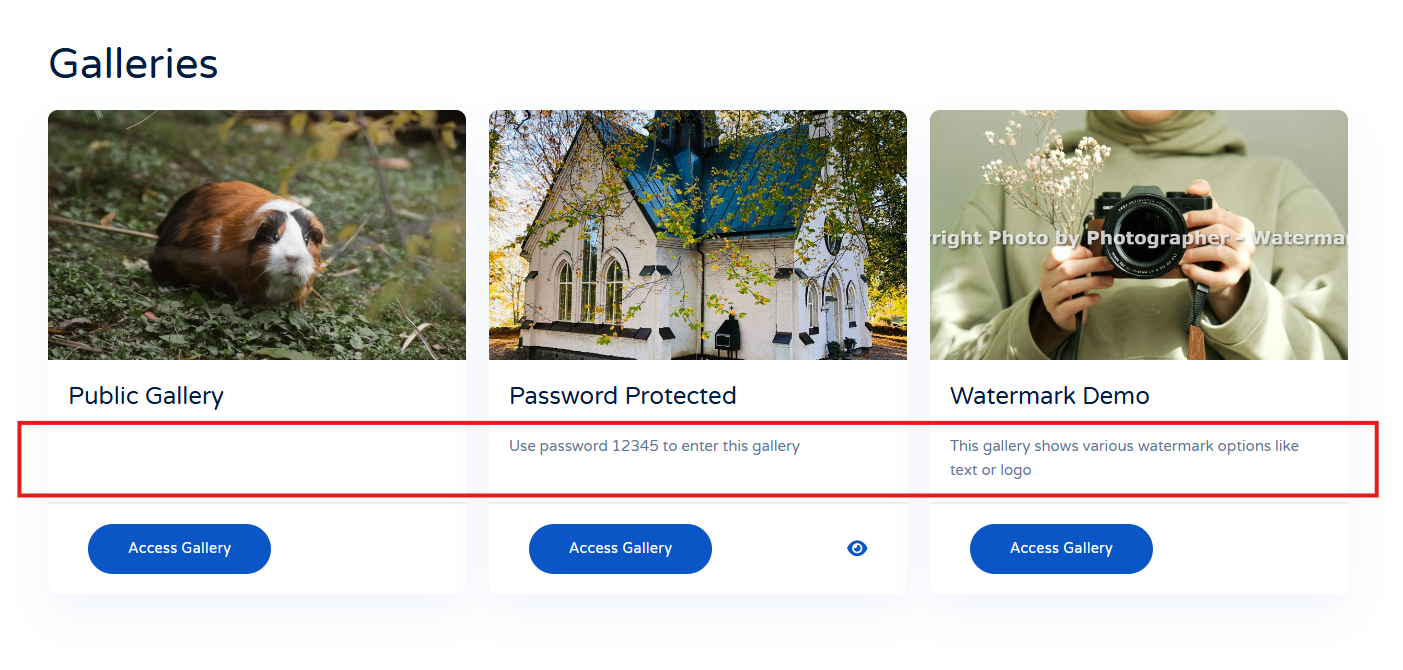The height and width of the screenshot is (670, 1403).
Task: Open the Public Gallery via Access Gallery button
Action: [x=179, y=549]
